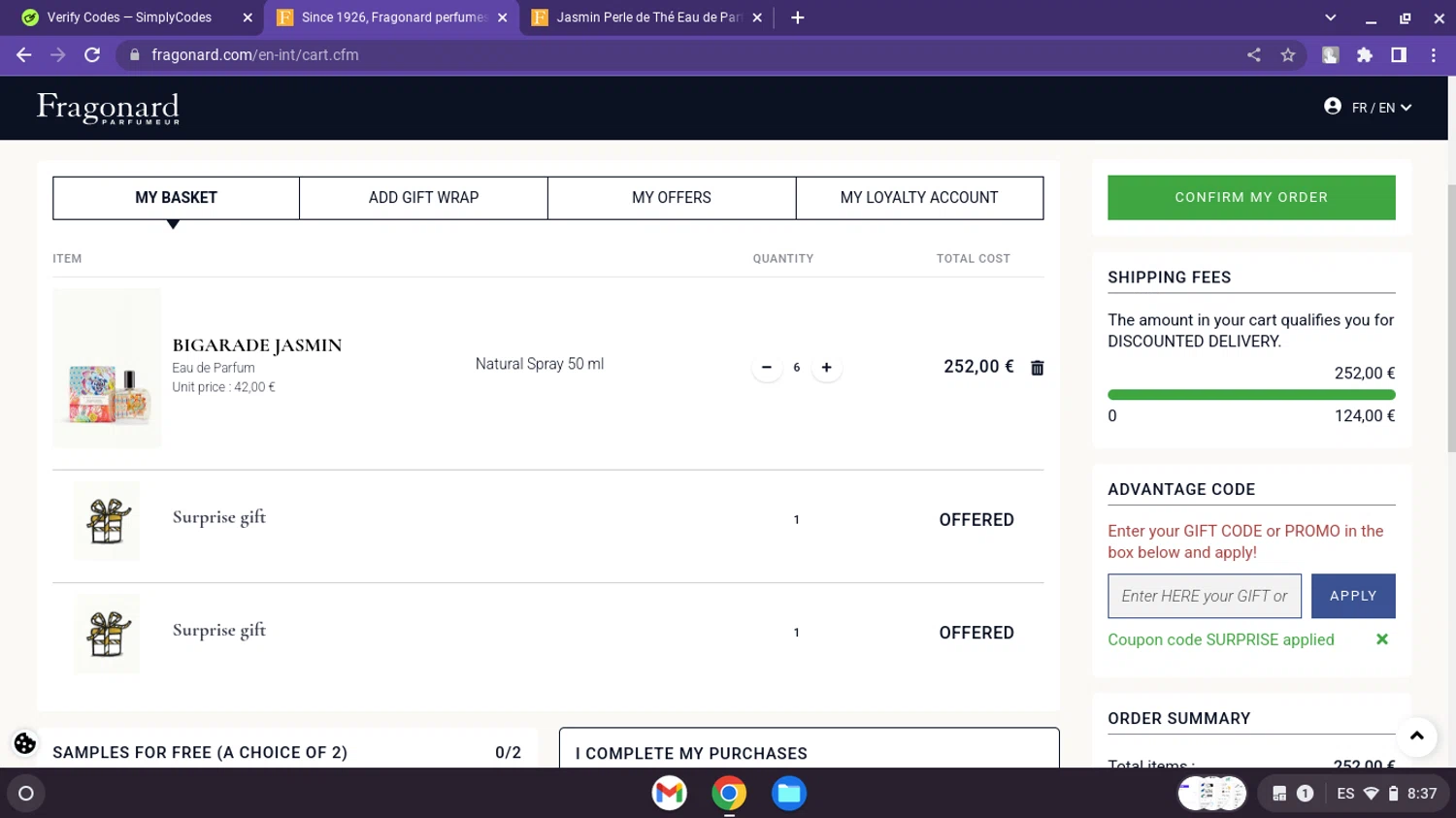Open the My Offers tab
The height and width of the screenshot is (818, 1456).
point(672,198)
